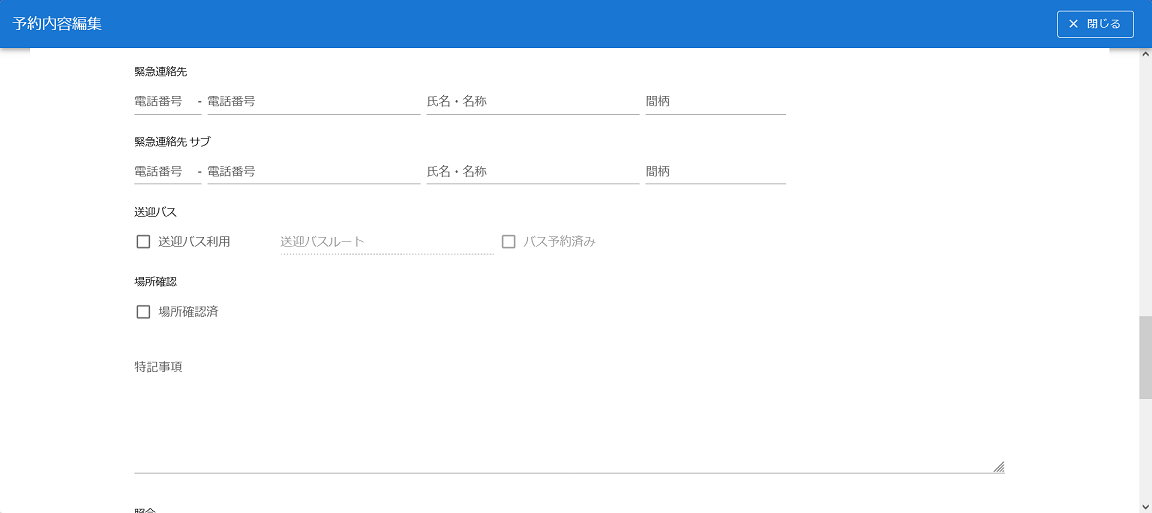Enable the 場所確認済 checkbox
Screen dimensions: 1152x513
(x=143, y=311)
